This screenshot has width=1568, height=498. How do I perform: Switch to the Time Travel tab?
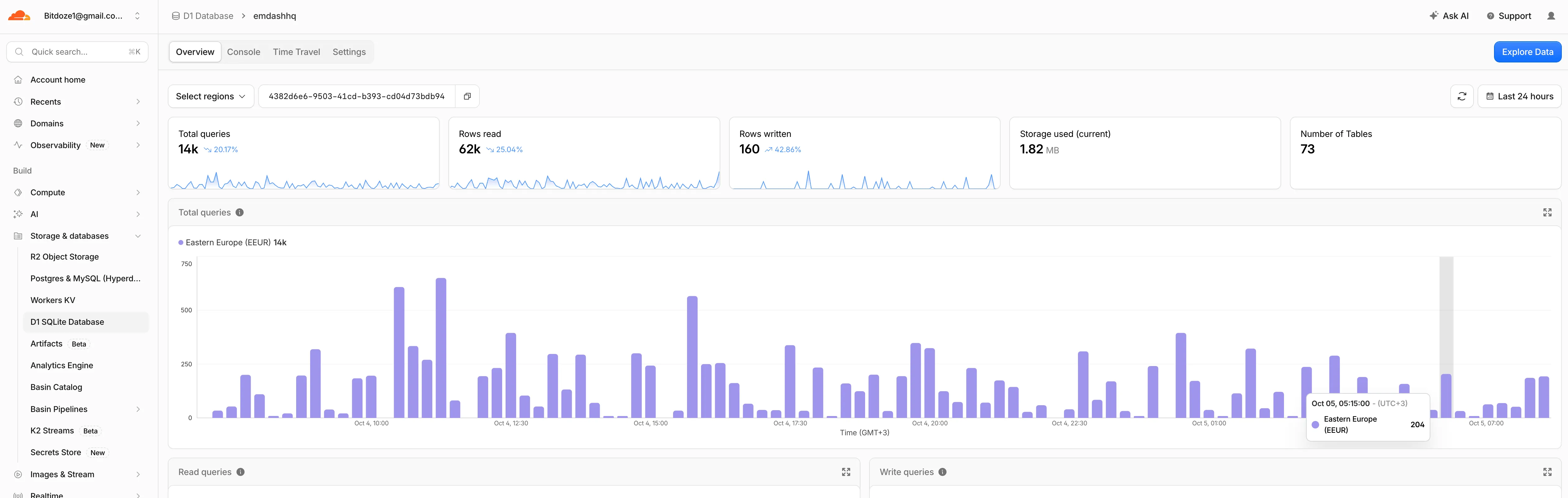(x=296, y=52)
